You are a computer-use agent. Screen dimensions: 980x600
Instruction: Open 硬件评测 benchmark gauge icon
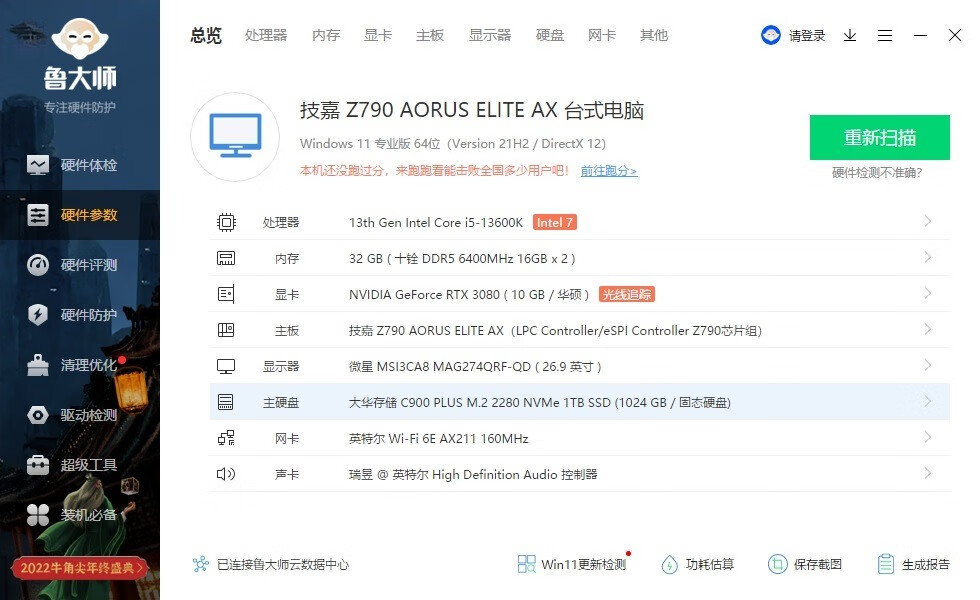[x=38, y=265]
